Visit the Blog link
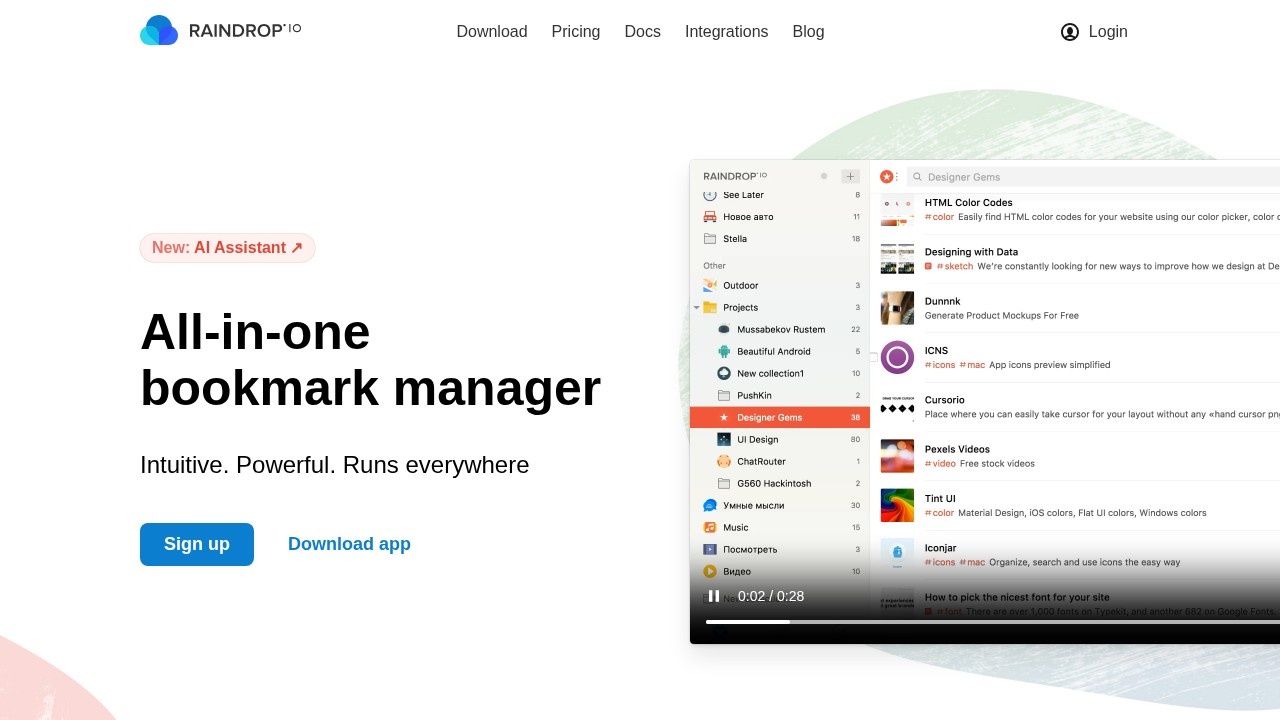Viewport: 1280px width, 720px height. coord(809,32)
